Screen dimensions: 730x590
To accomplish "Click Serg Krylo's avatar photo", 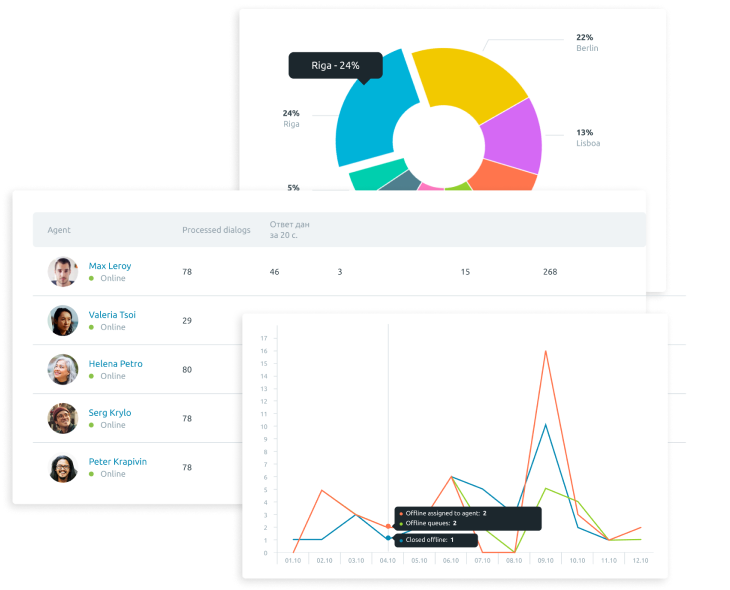I will [63, 419].
